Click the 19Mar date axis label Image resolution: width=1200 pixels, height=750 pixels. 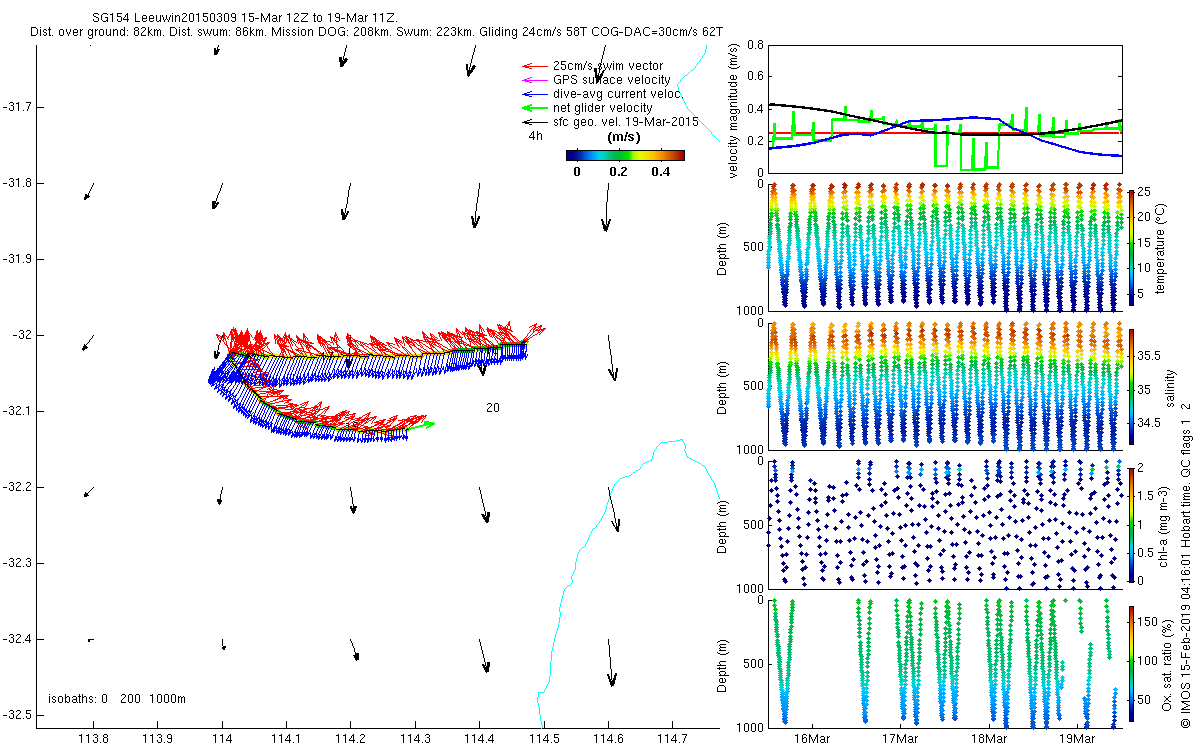tap(1075, 738)
